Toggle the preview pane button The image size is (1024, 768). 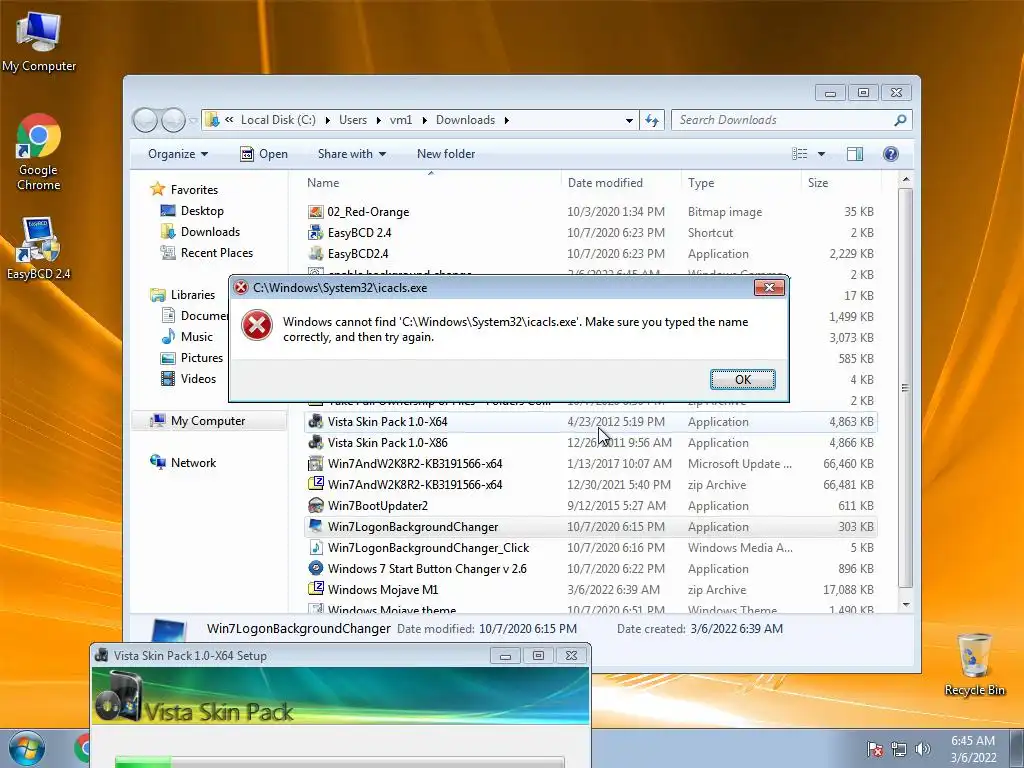click(x=854, y=154)
